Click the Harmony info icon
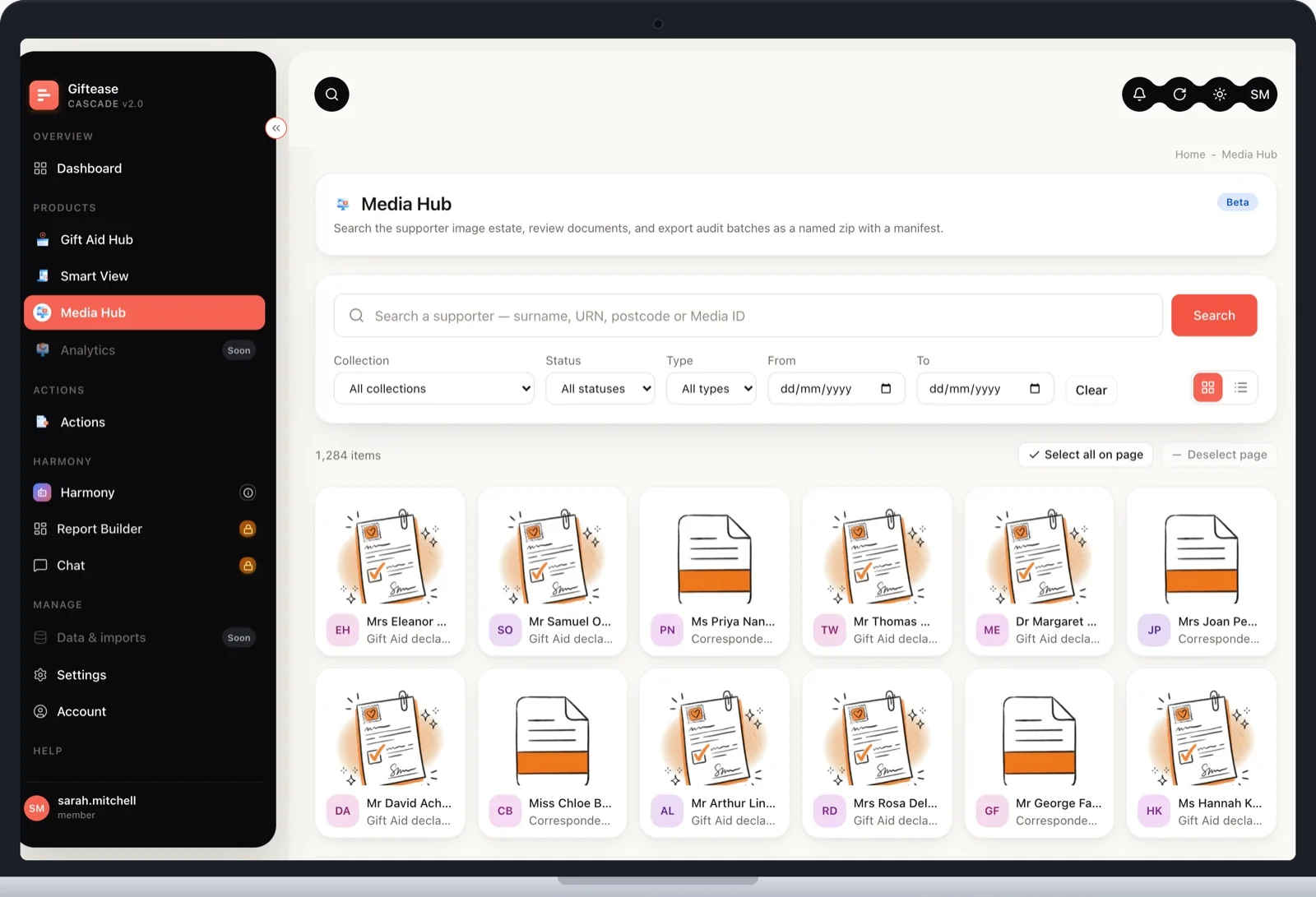Screen dimensions: 1316x897 [x=248, y=492]
